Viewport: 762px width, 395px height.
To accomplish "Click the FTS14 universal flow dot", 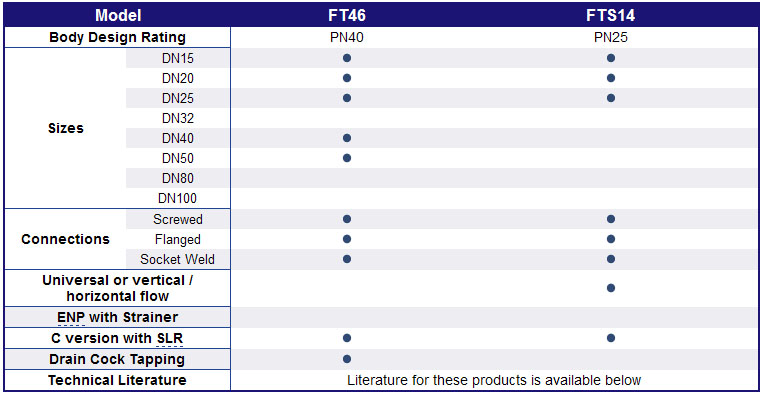I will [x=611, y=288].
